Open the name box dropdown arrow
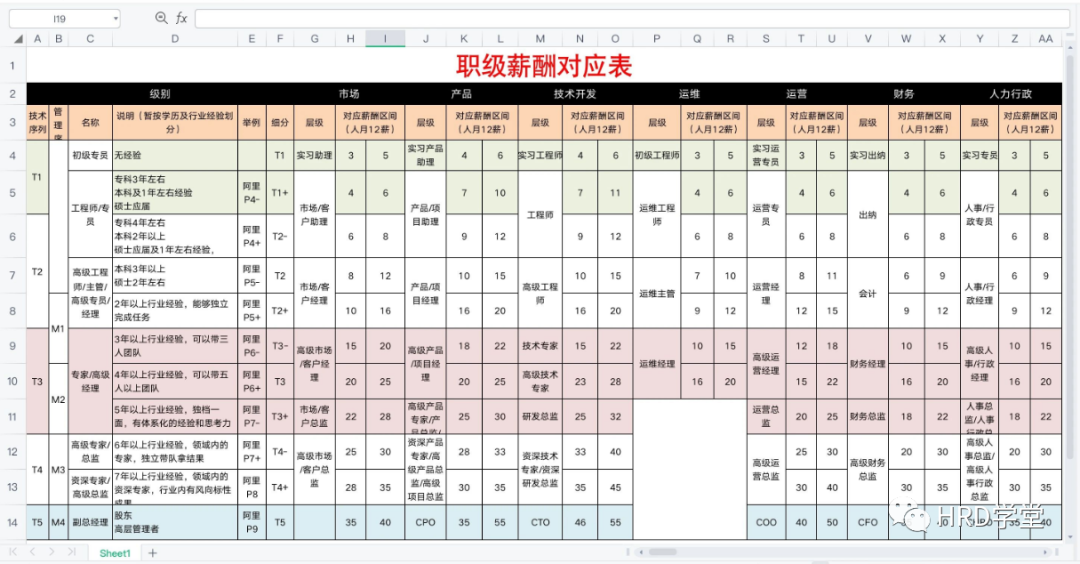1080x564 pixels. 115,19
